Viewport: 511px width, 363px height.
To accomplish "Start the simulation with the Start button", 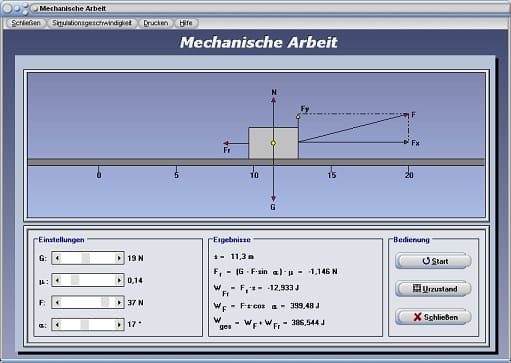I will pyautogui.click(x=433, y=261).
